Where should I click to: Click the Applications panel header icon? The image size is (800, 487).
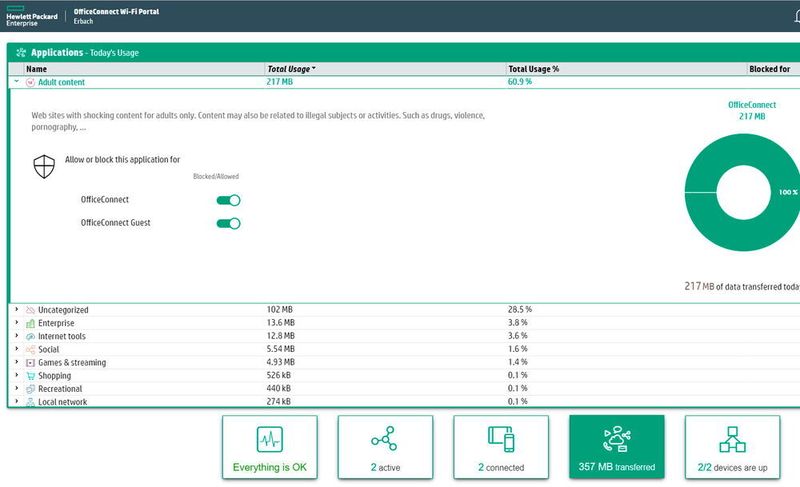coord(21,52)
